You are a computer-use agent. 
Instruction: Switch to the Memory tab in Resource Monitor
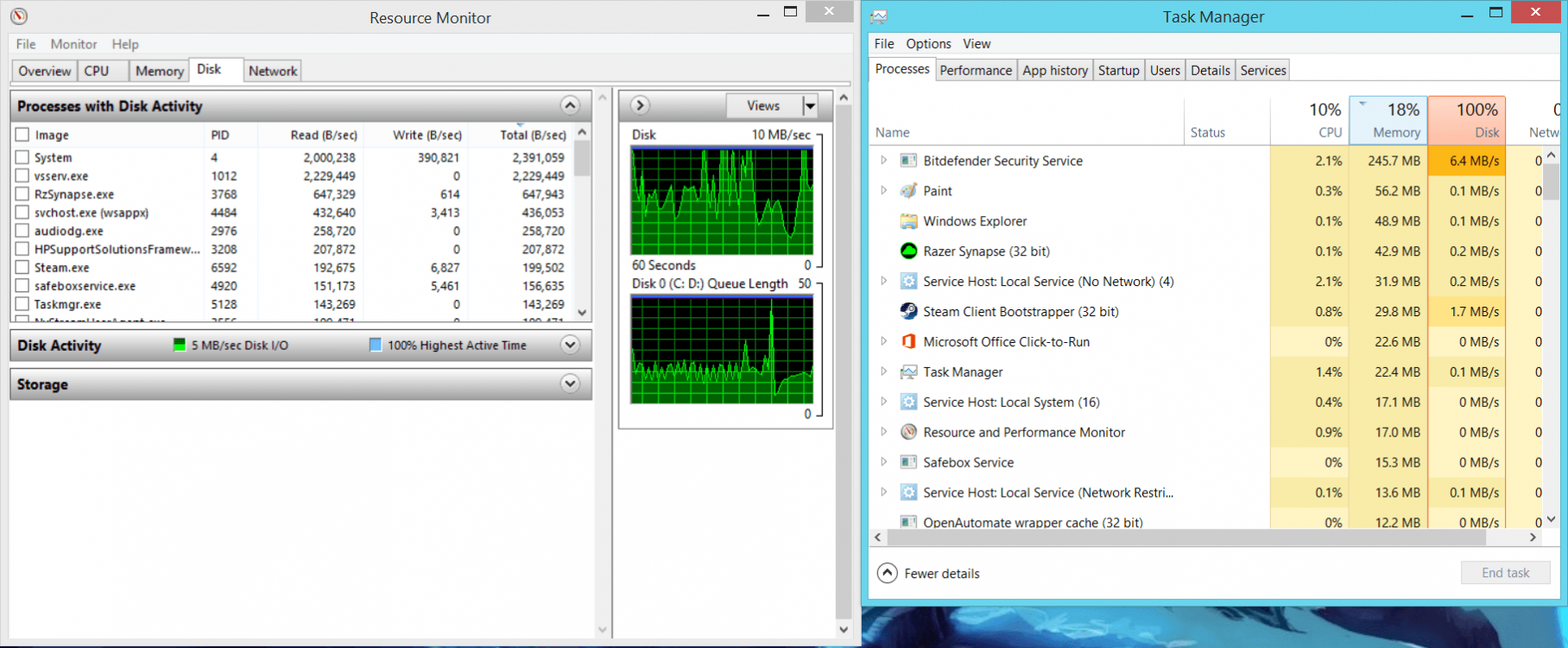pyautogui.click(x=159, y=71)
